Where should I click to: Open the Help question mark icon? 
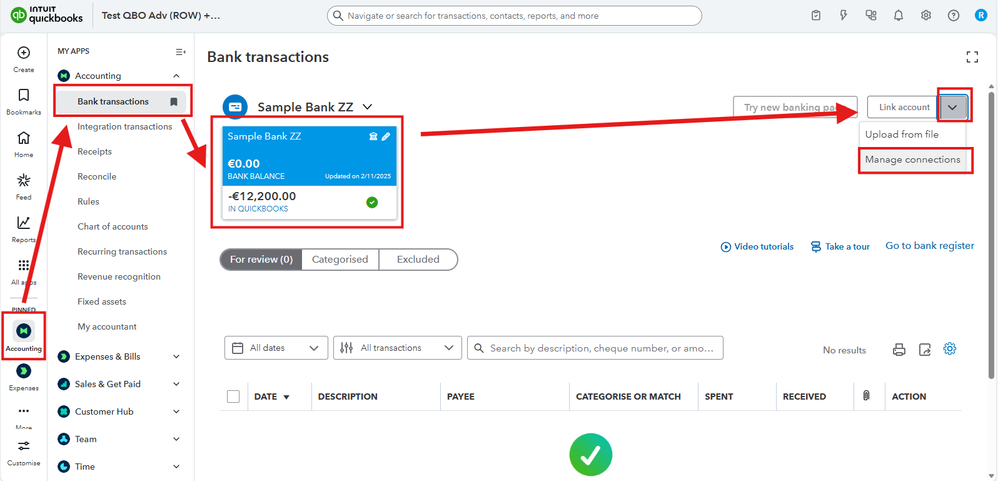point(953,16)
